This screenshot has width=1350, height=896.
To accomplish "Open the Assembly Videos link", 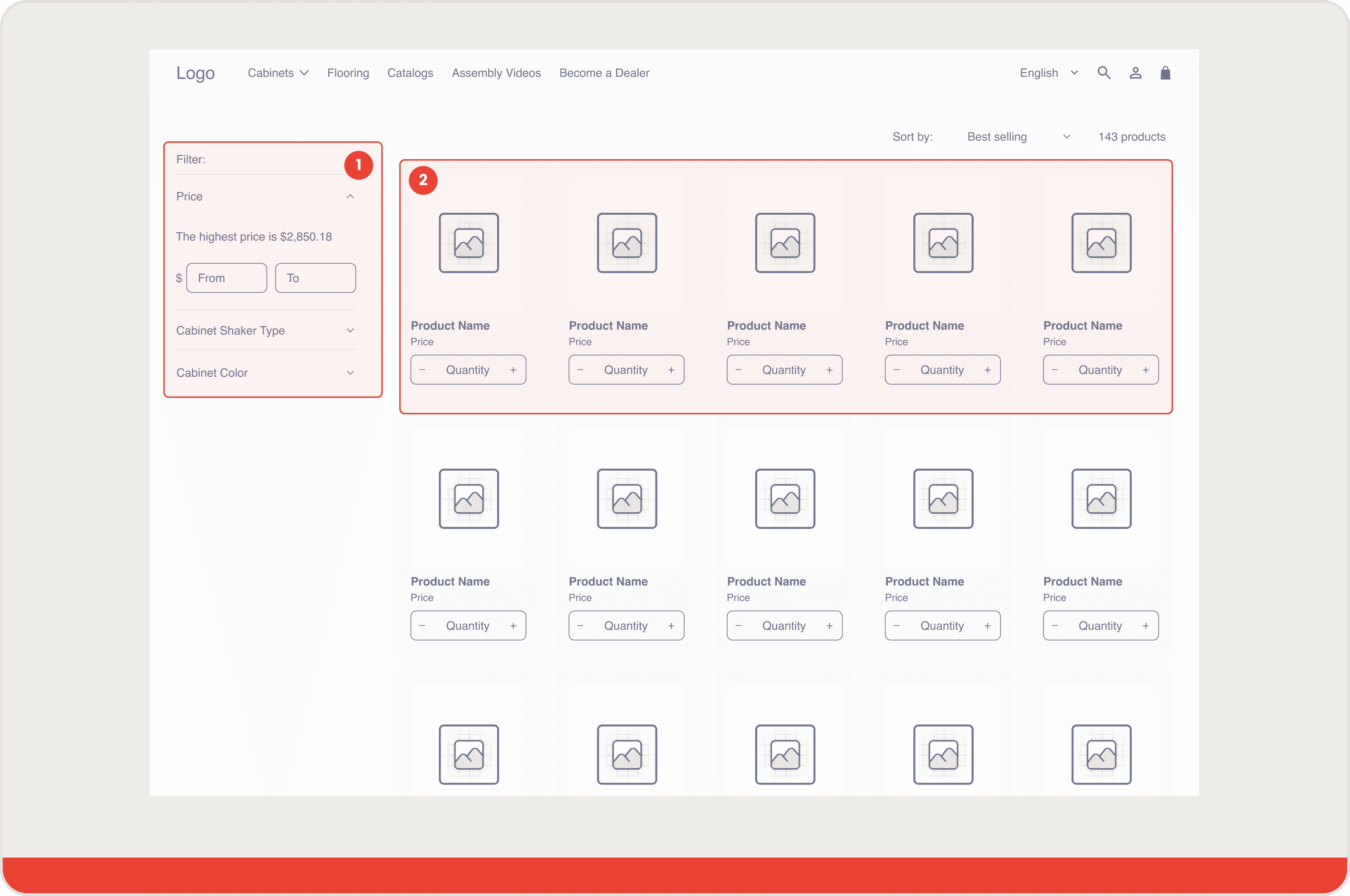I will point(496,73).
